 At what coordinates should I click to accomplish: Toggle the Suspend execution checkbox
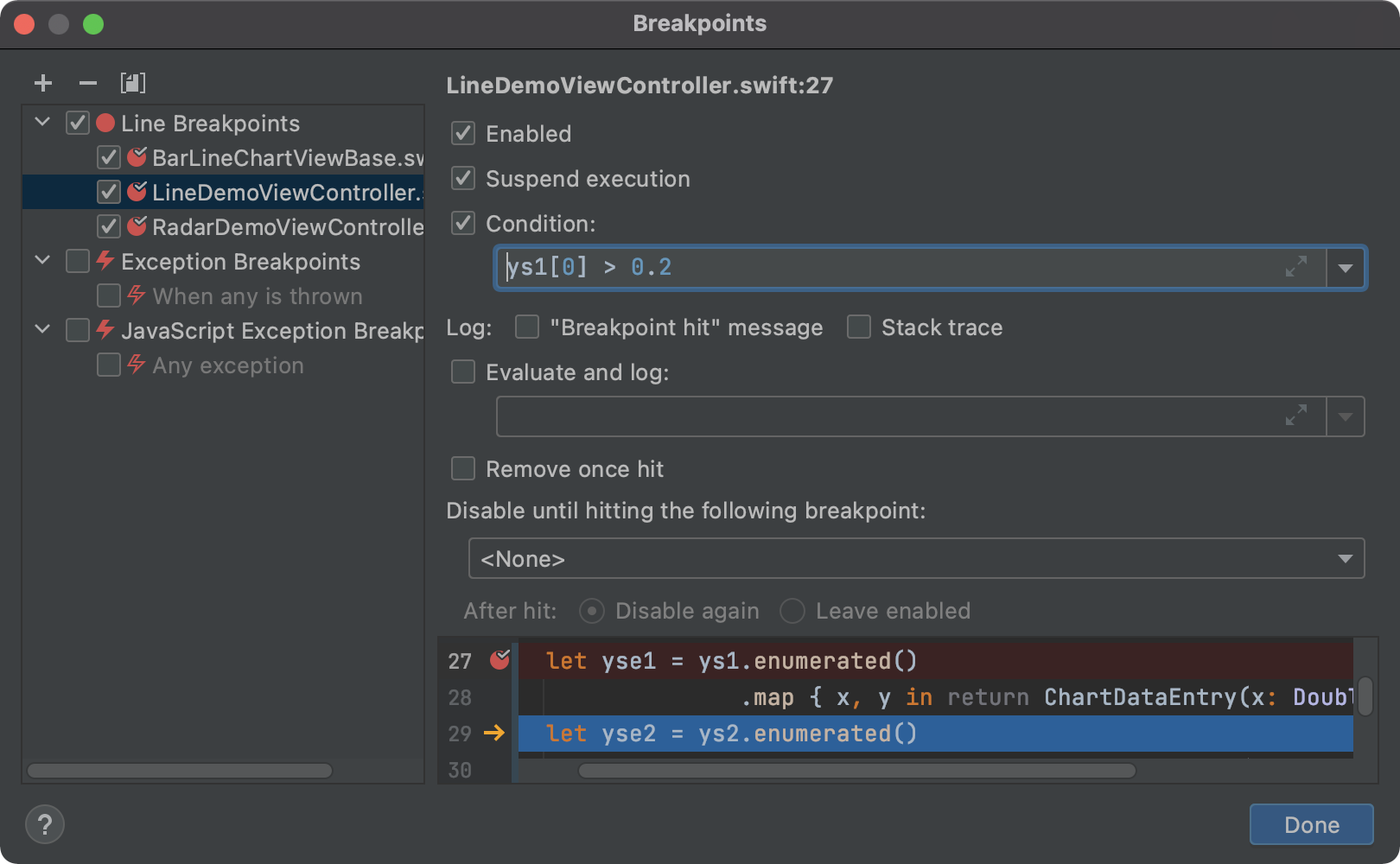coord(464,179)
